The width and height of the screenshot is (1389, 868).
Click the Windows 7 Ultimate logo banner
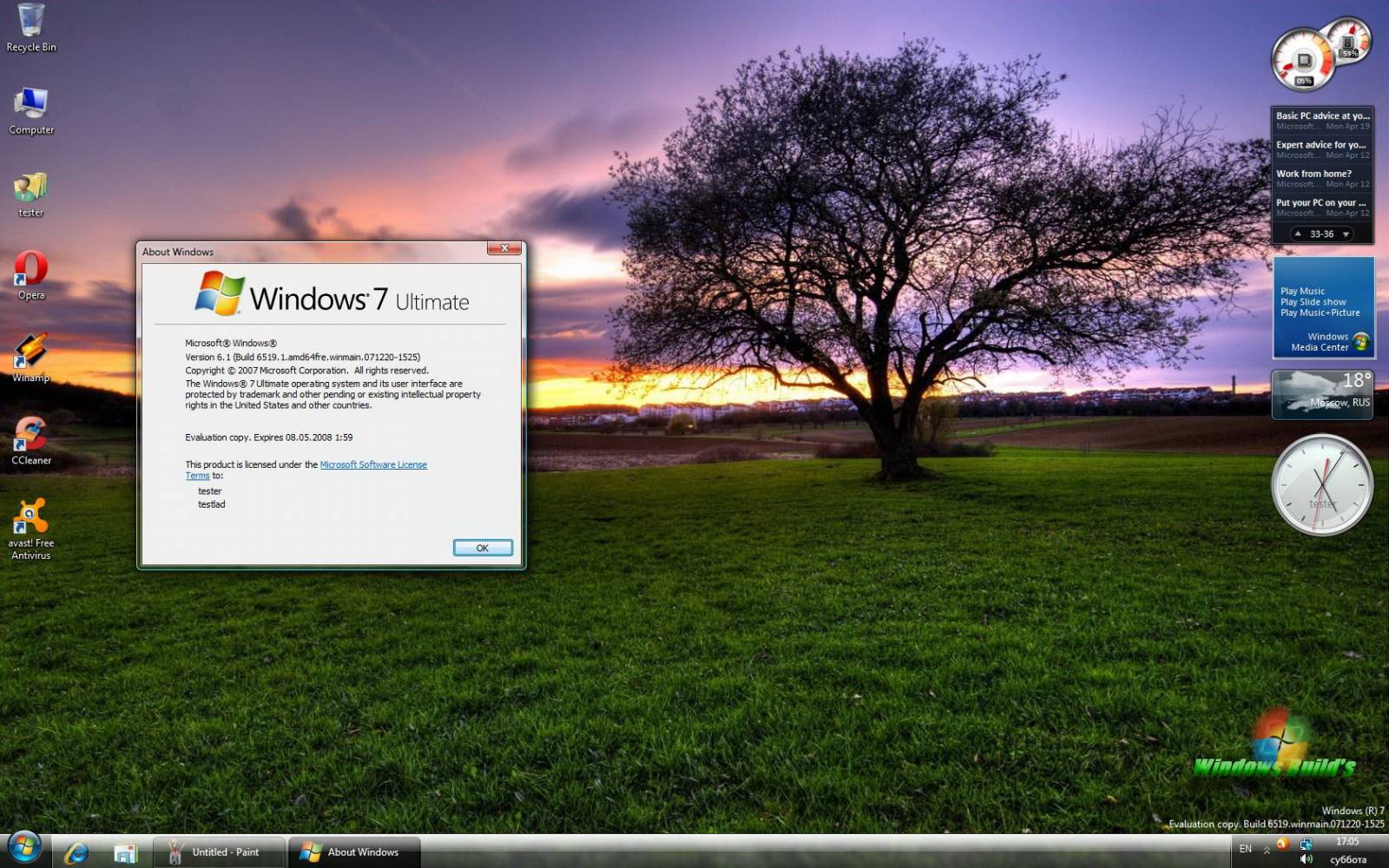[332, 293]
